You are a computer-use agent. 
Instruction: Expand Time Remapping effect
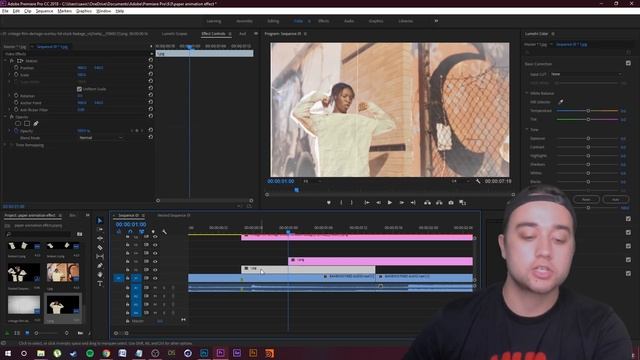(5, 145)
